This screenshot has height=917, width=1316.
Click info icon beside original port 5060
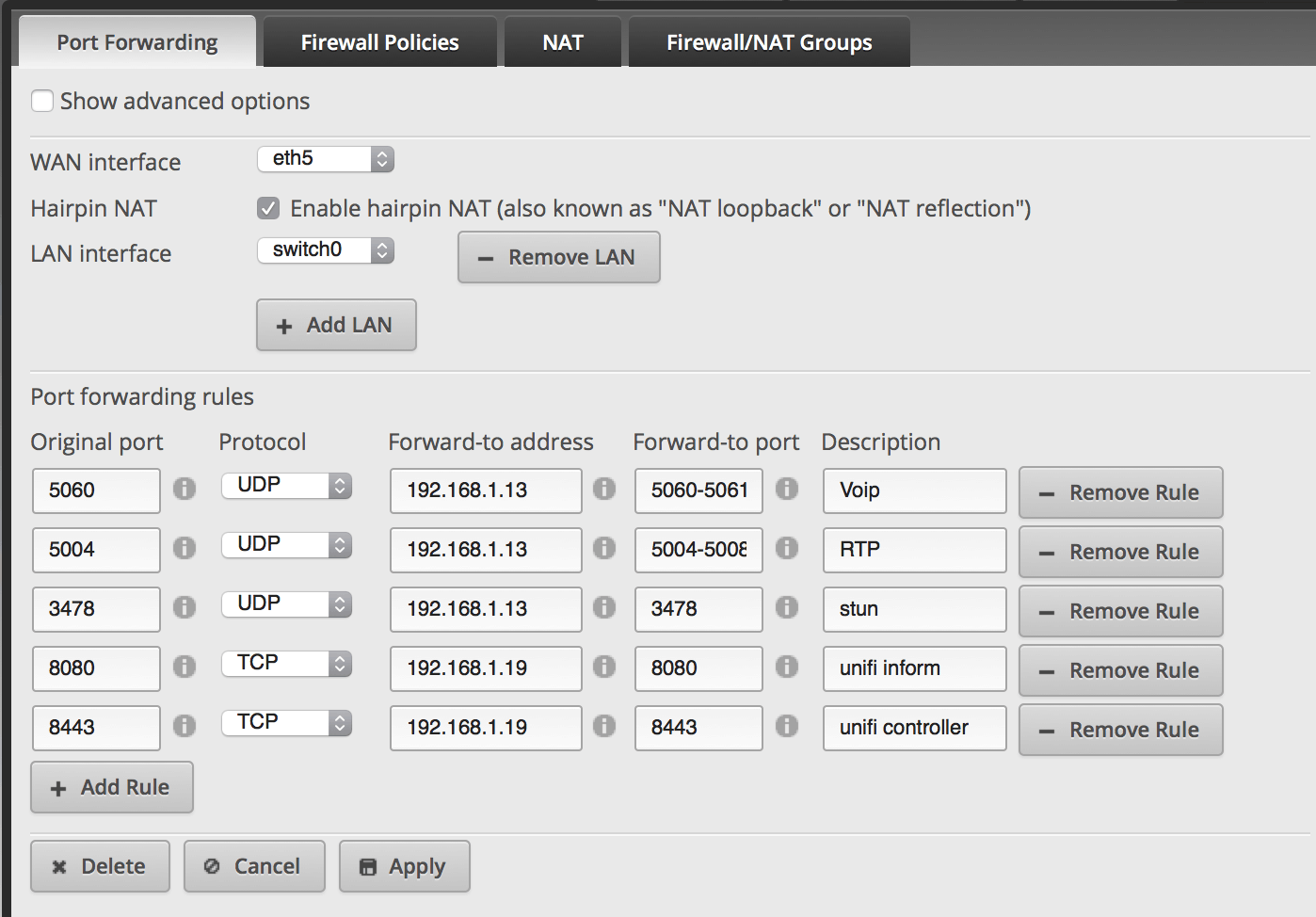(x=185, y=489)
